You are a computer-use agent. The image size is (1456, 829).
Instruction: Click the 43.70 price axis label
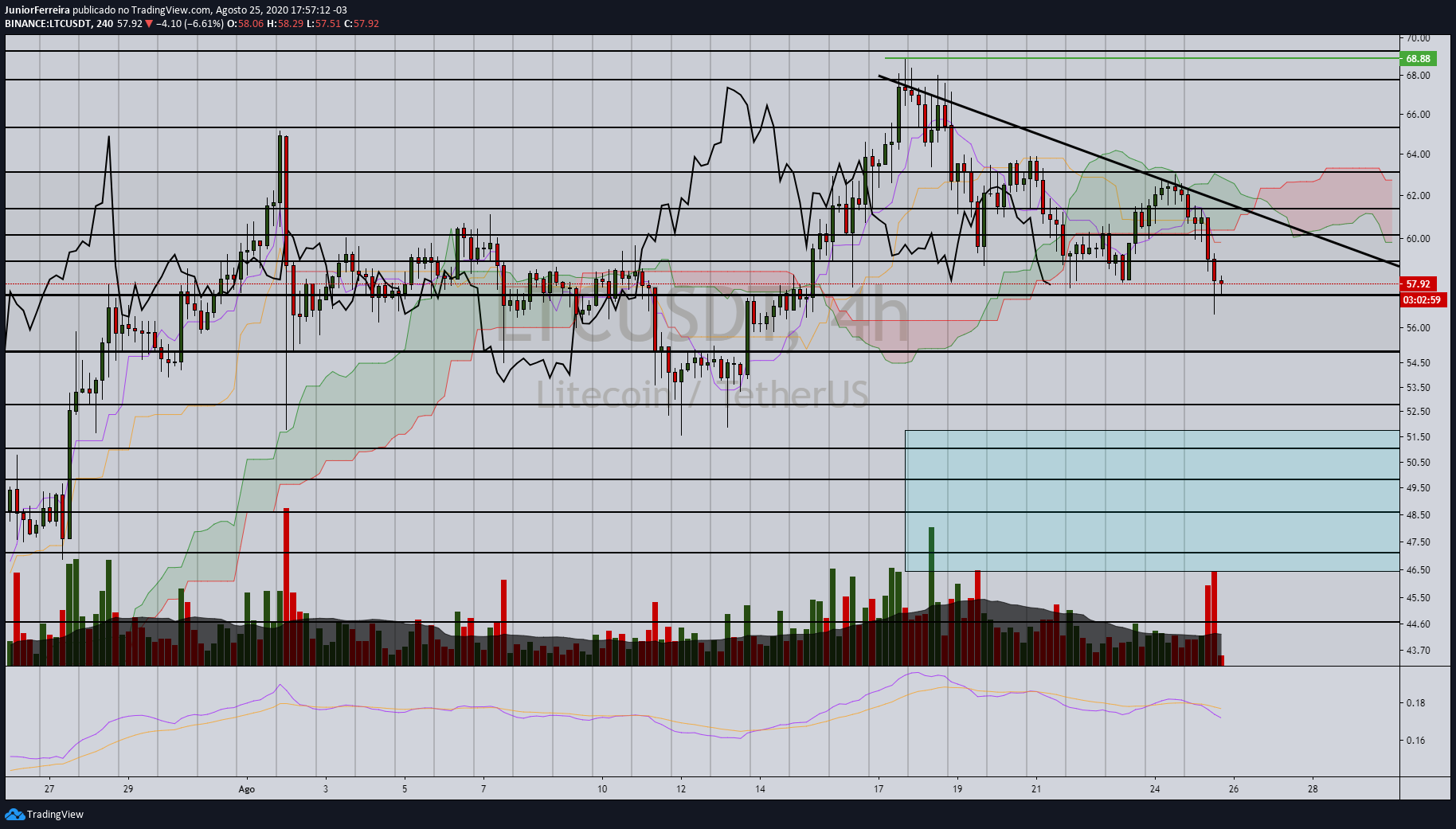[1418, 651]
